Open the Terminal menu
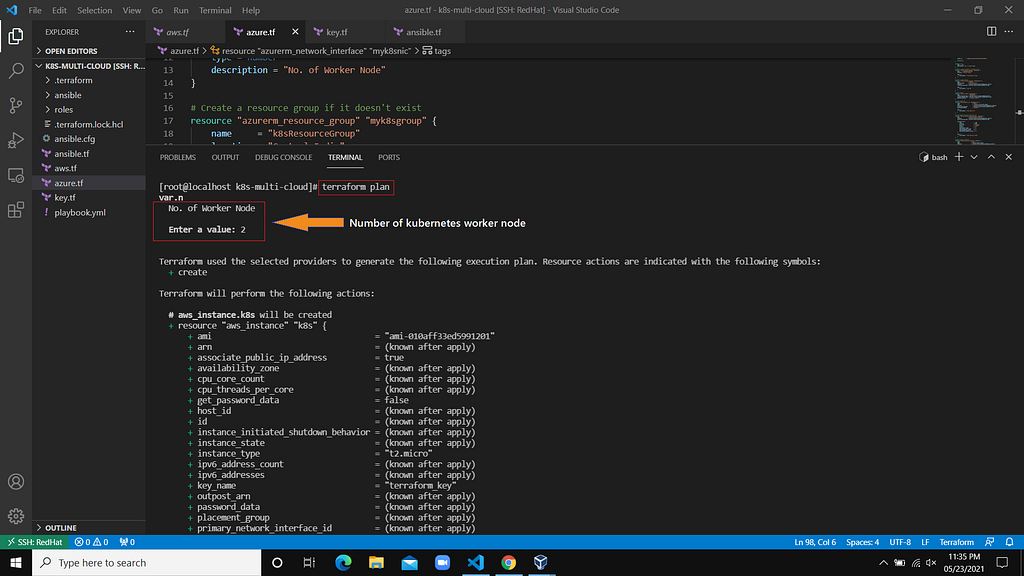The image size is (1024, 576). point(215,10)
